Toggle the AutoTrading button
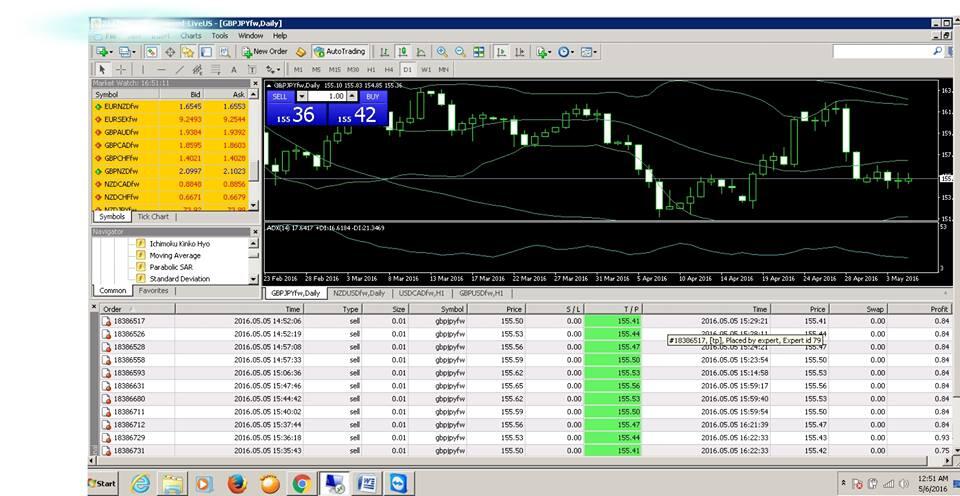 tap(340, 52)
